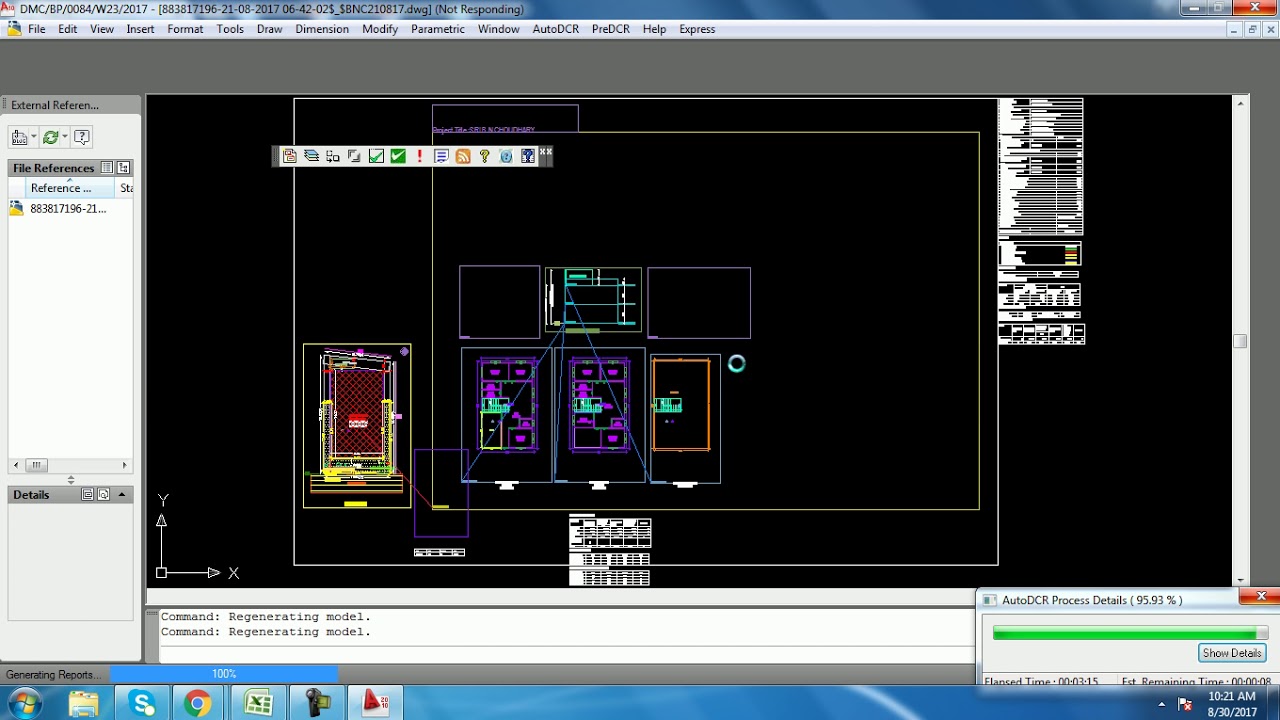Open the AutoCAD taskbar icon
The image size is (1280, 720).
[x=375, y=703]
